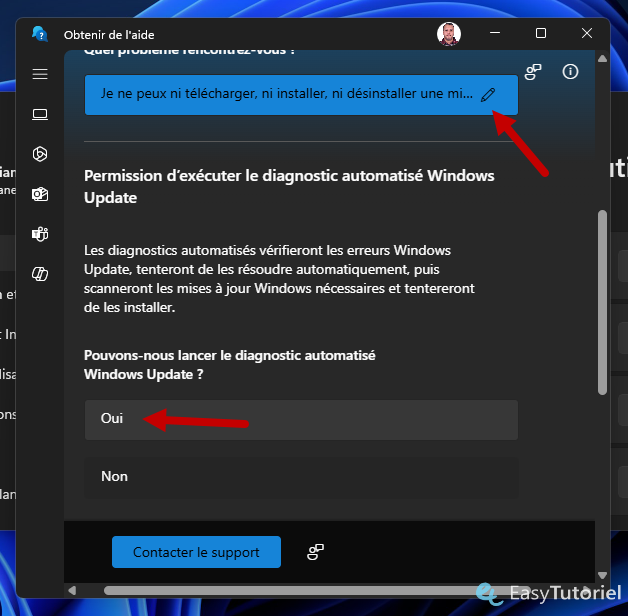This screenshot has width=628, height=616.
Task: Open the Teams icon in sidebar
Action: point(40,234)
